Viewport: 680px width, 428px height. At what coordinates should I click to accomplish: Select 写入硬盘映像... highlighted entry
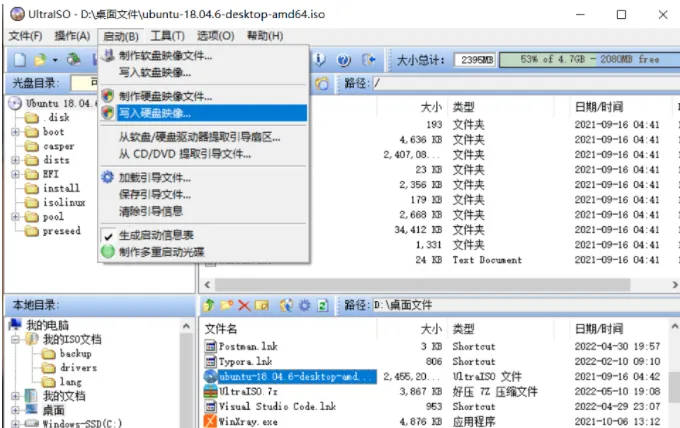point(204,113)
